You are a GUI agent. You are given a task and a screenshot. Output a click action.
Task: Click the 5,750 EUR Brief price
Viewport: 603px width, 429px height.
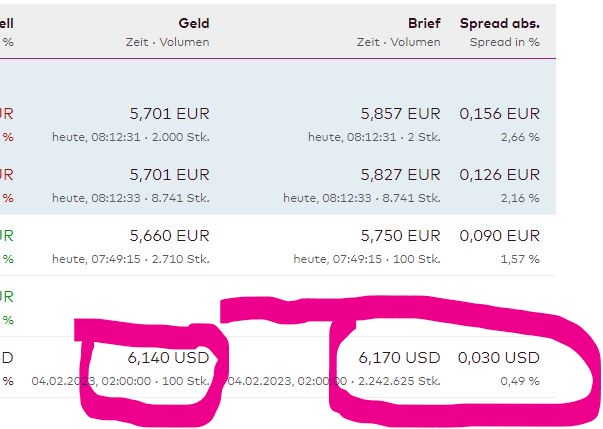[x=400, y=236]
